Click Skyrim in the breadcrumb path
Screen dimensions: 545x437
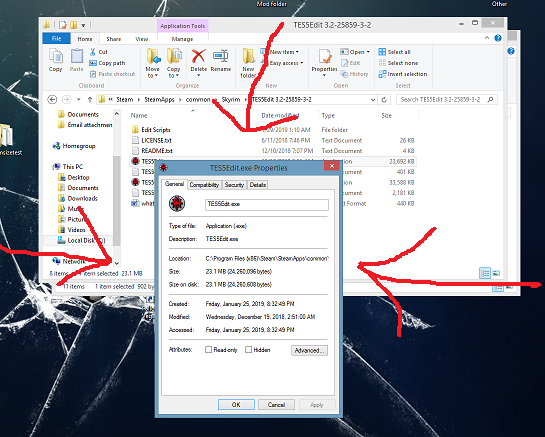click(x=231, y=100)
